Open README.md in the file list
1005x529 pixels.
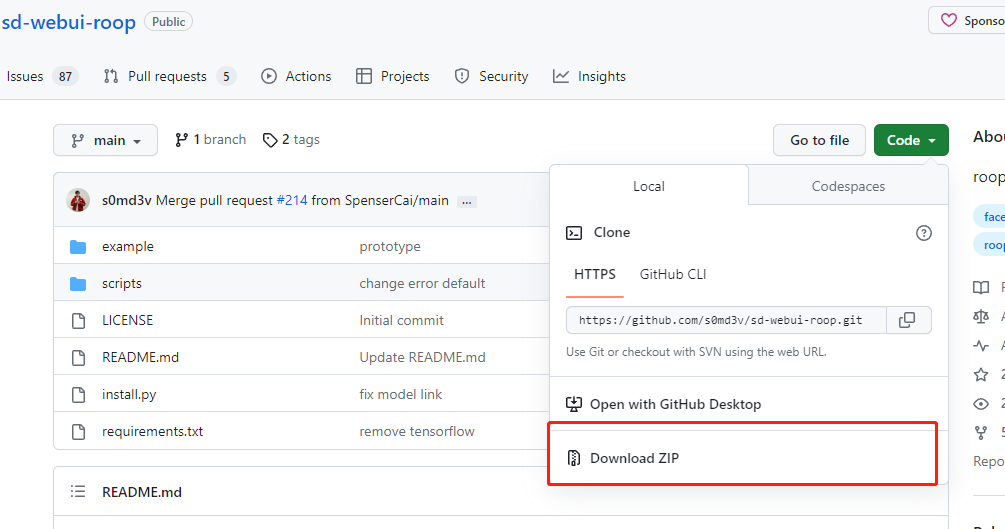point(140,357)
